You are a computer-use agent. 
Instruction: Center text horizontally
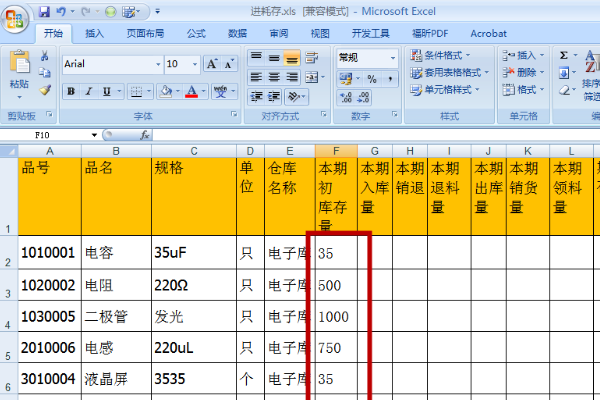click(x=274, y=77)
